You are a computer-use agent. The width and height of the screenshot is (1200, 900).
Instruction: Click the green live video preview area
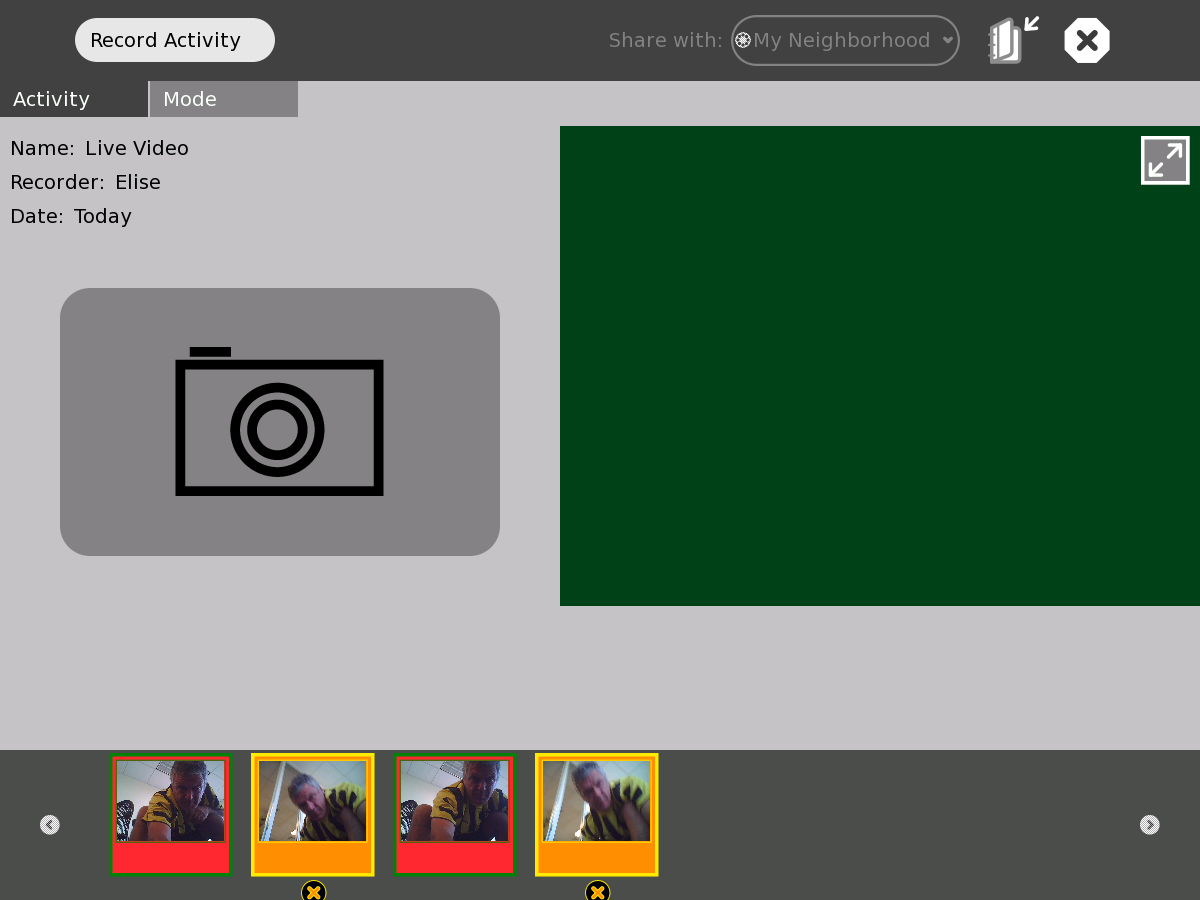coord(860,380)
